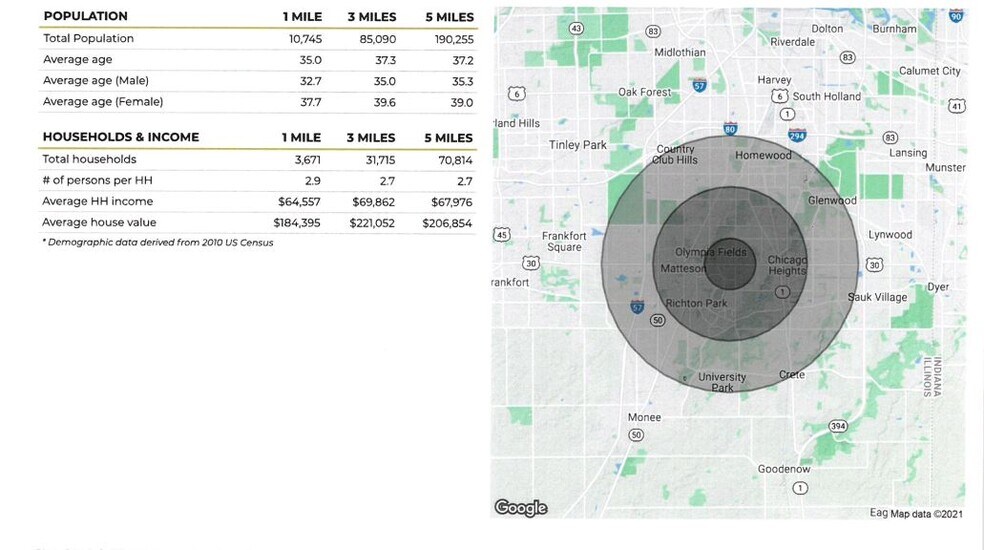Screen dimensions: 984x550
Task: Select the Goodenow label on the map
Action: click(x=784, y=469)
